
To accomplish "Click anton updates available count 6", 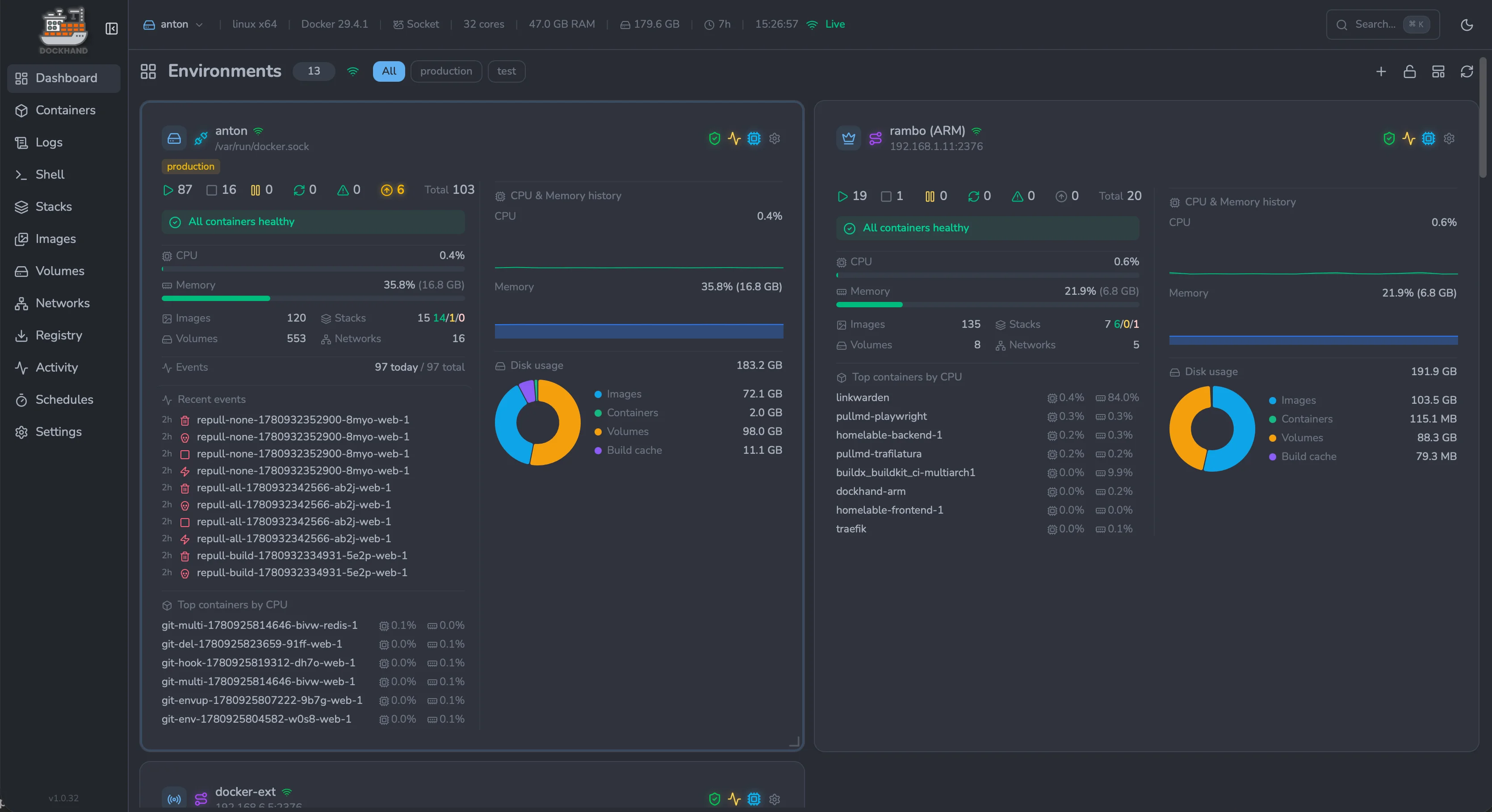I will coord(393,190).
